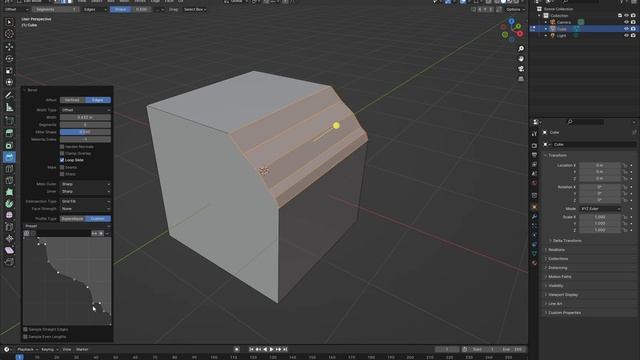Choose the Move tool

click(9, 47)
